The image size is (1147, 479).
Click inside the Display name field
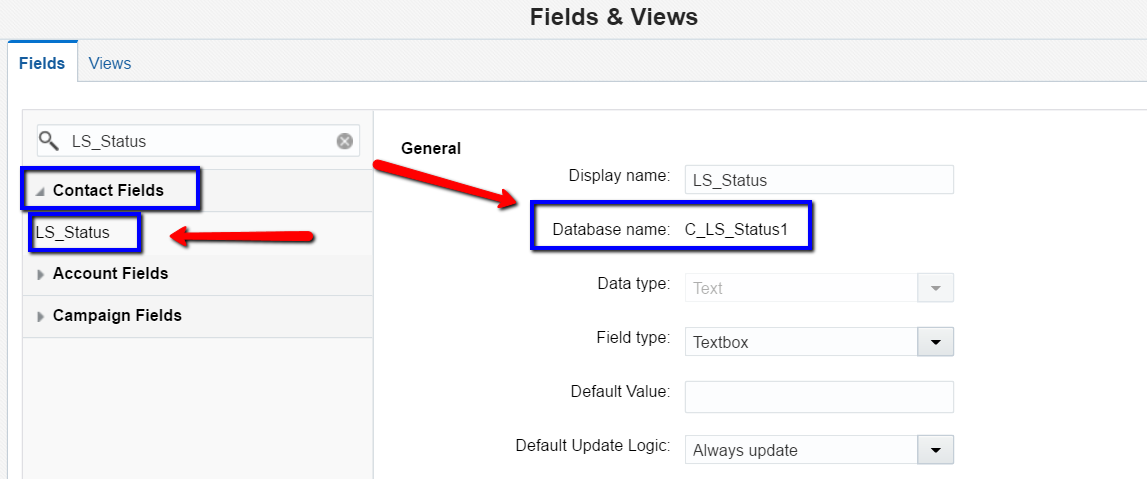[819, 180]
